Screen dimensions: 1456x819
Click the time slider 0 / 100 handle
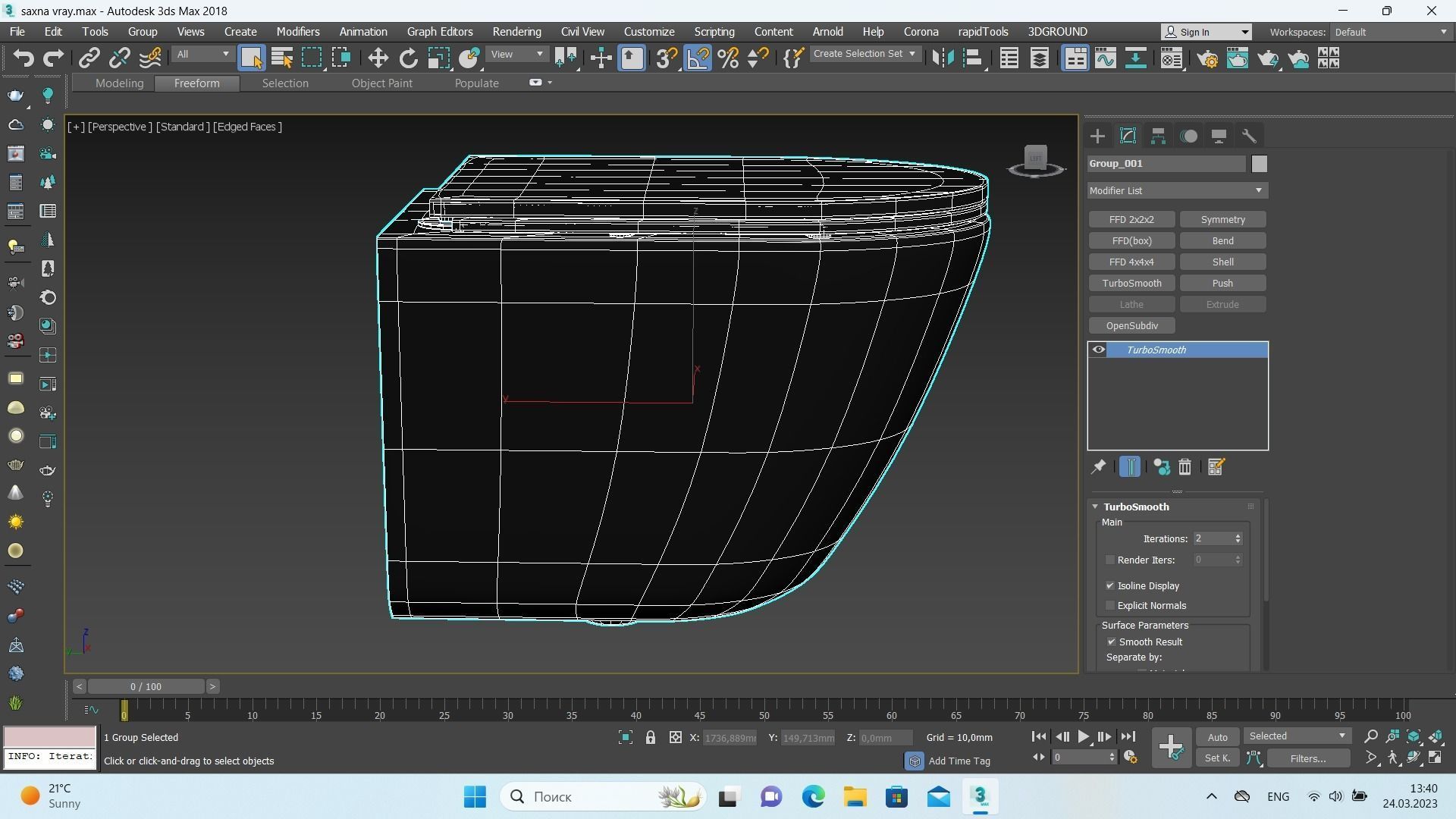tap(146, 687)
